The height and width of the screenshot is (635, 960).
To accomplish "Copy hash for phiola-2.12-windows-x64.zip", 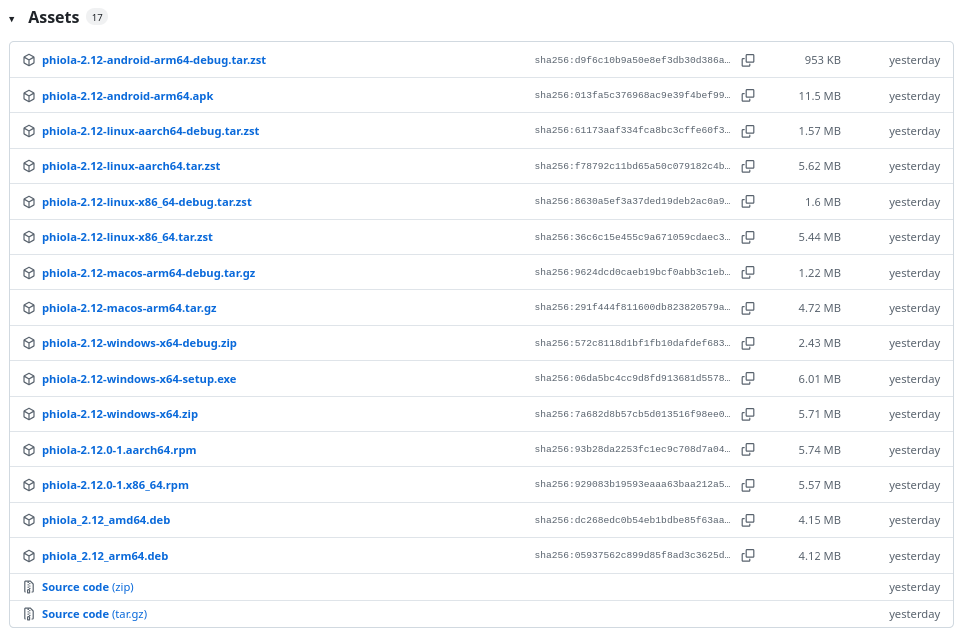I will click(x=748, y=414).
